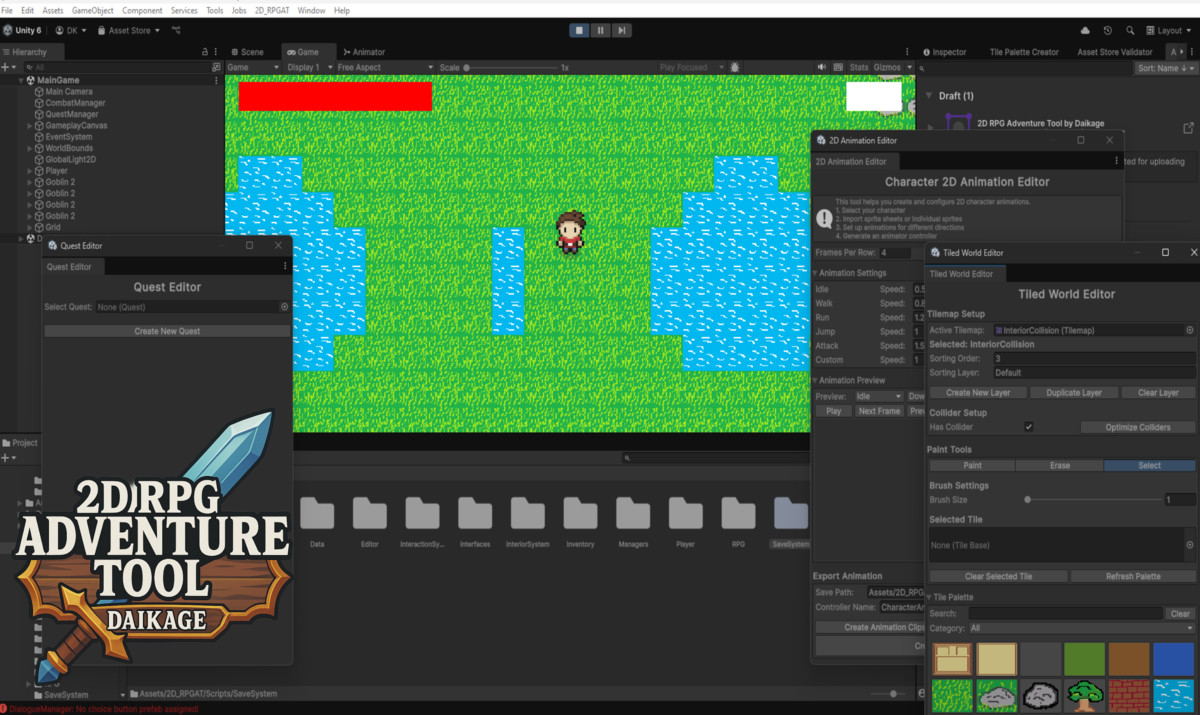Click the Active Tilemap object picker icon
Viewport: 1200px width, 715px height.
[1189, 330]
